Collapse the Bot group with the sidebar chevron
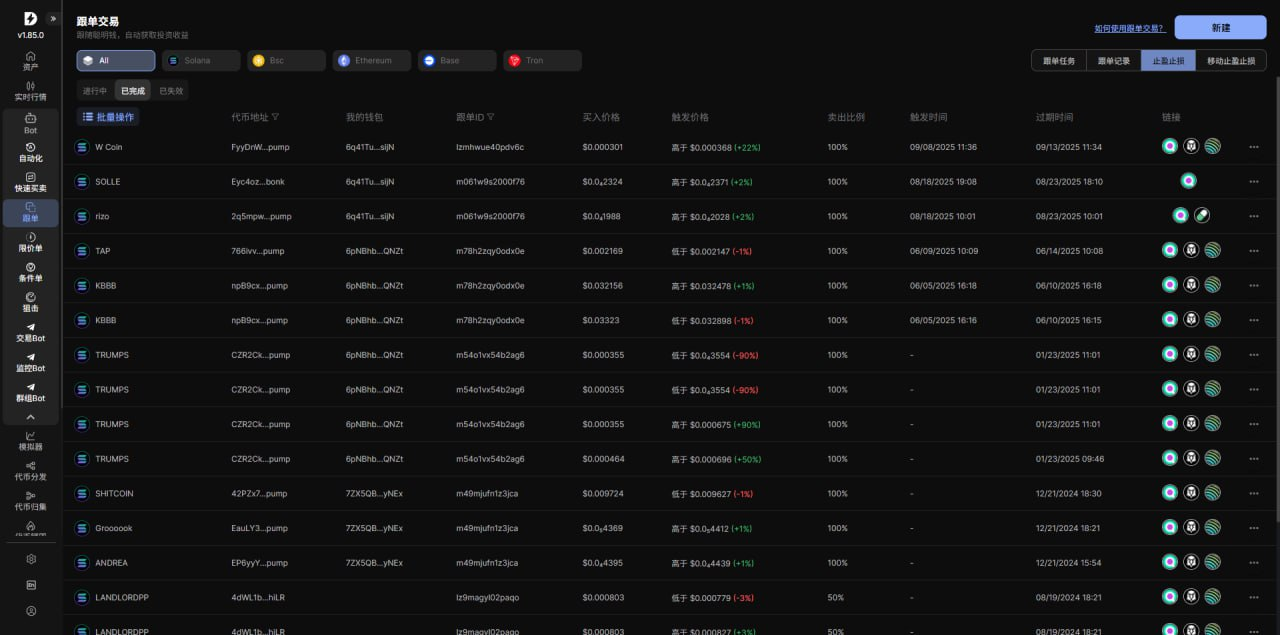The image size is (1280, 635). point(30,417)
